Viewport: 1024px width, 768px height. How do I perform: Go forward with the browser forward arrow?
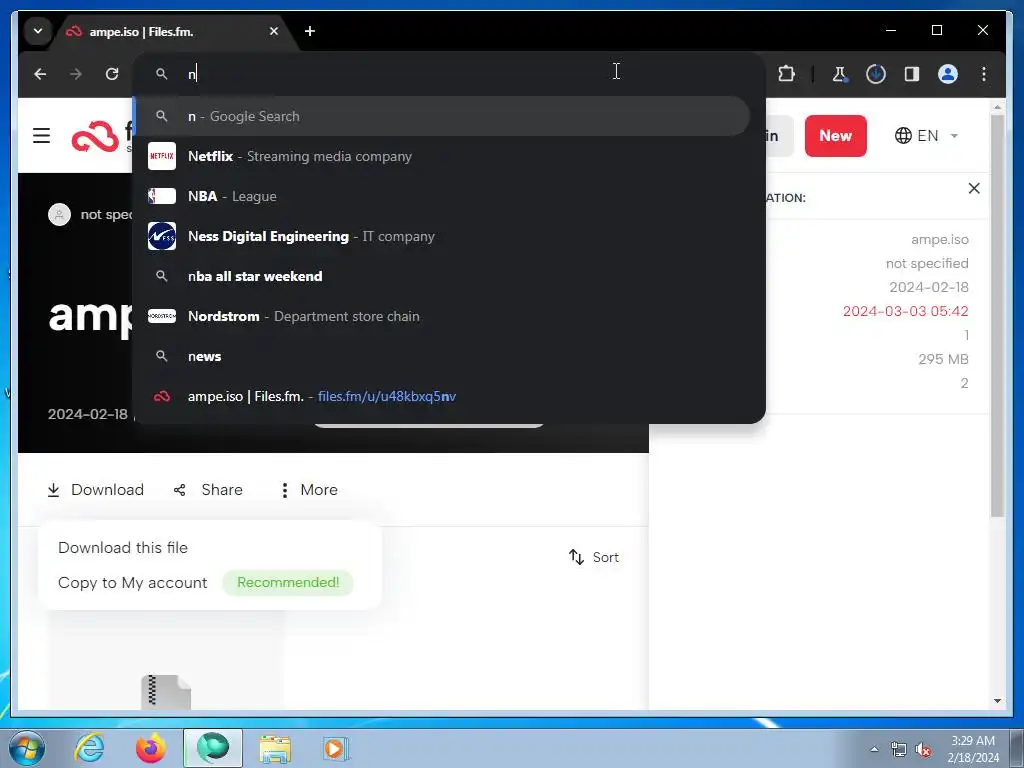(x=76, y=74)
